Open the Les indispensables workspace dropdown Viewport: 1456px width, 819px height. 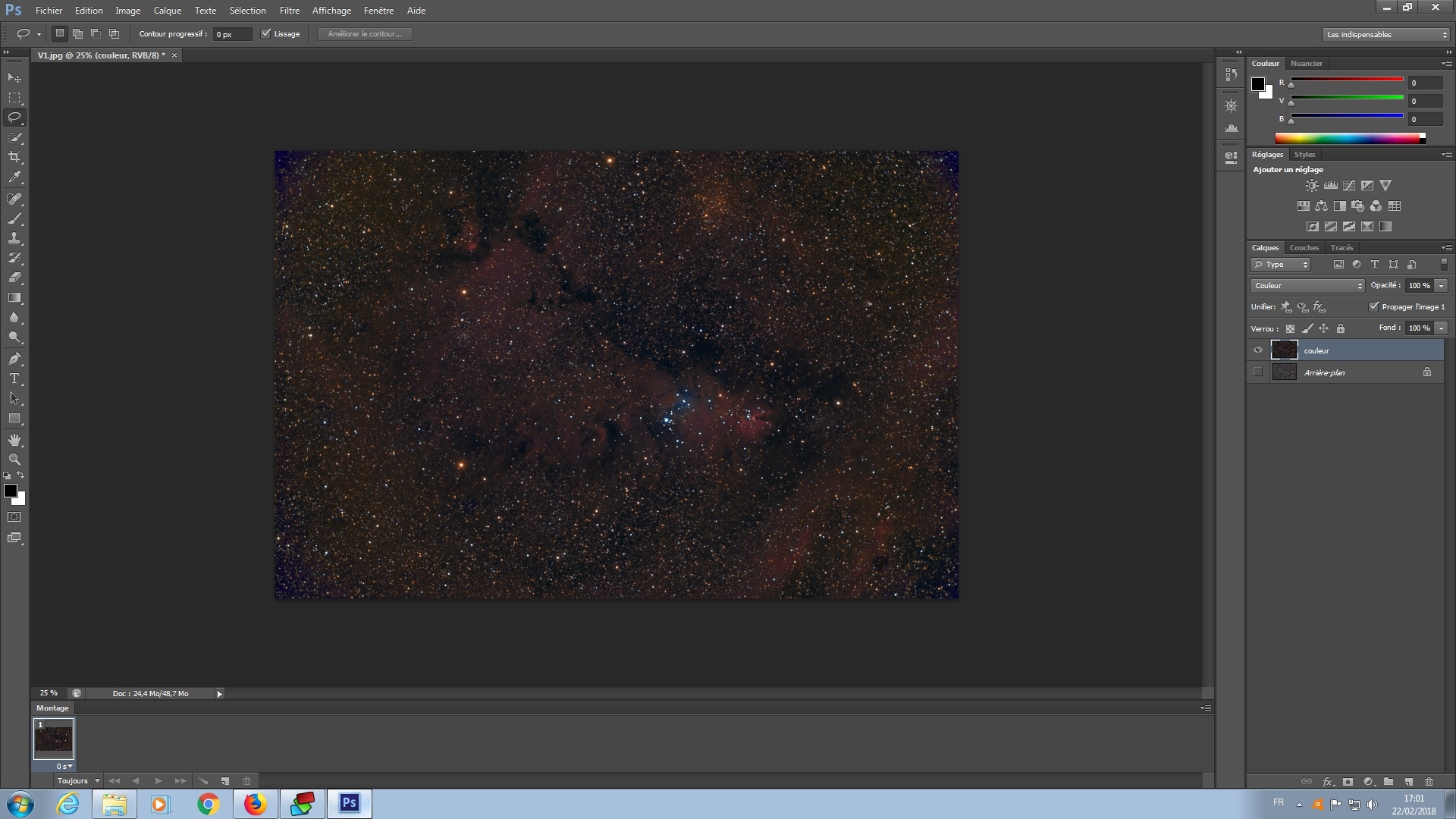pos(1386,34)
